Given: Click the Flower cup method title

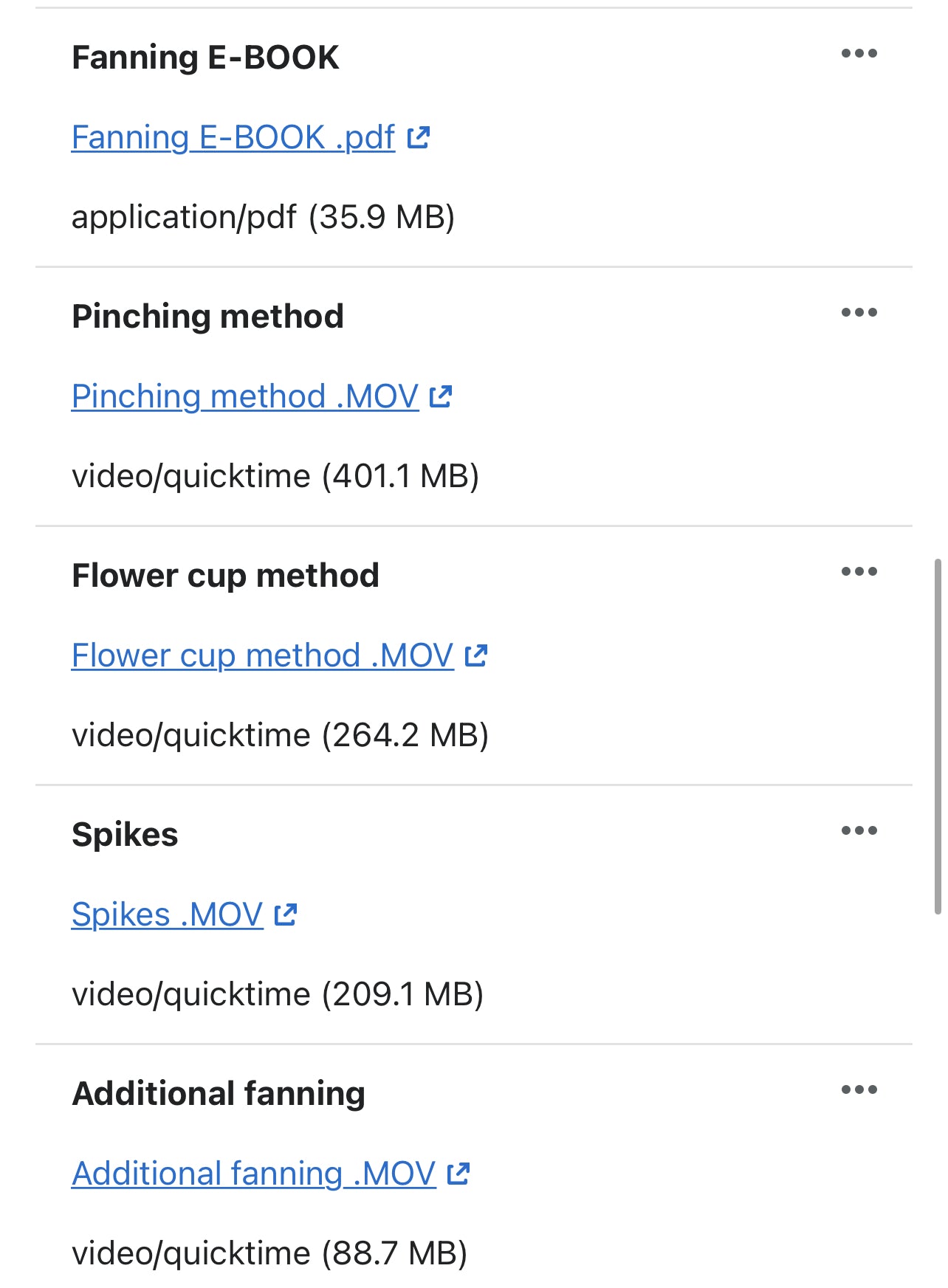Looking at the screenshot, I should pyautogui.click(x=225, y=576).
